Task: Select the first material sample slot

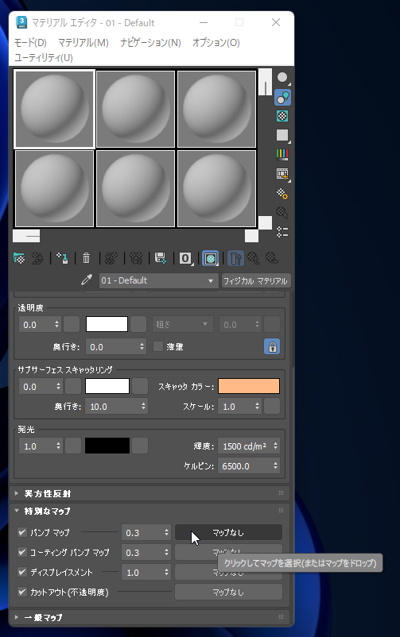Action: [54, 109]
